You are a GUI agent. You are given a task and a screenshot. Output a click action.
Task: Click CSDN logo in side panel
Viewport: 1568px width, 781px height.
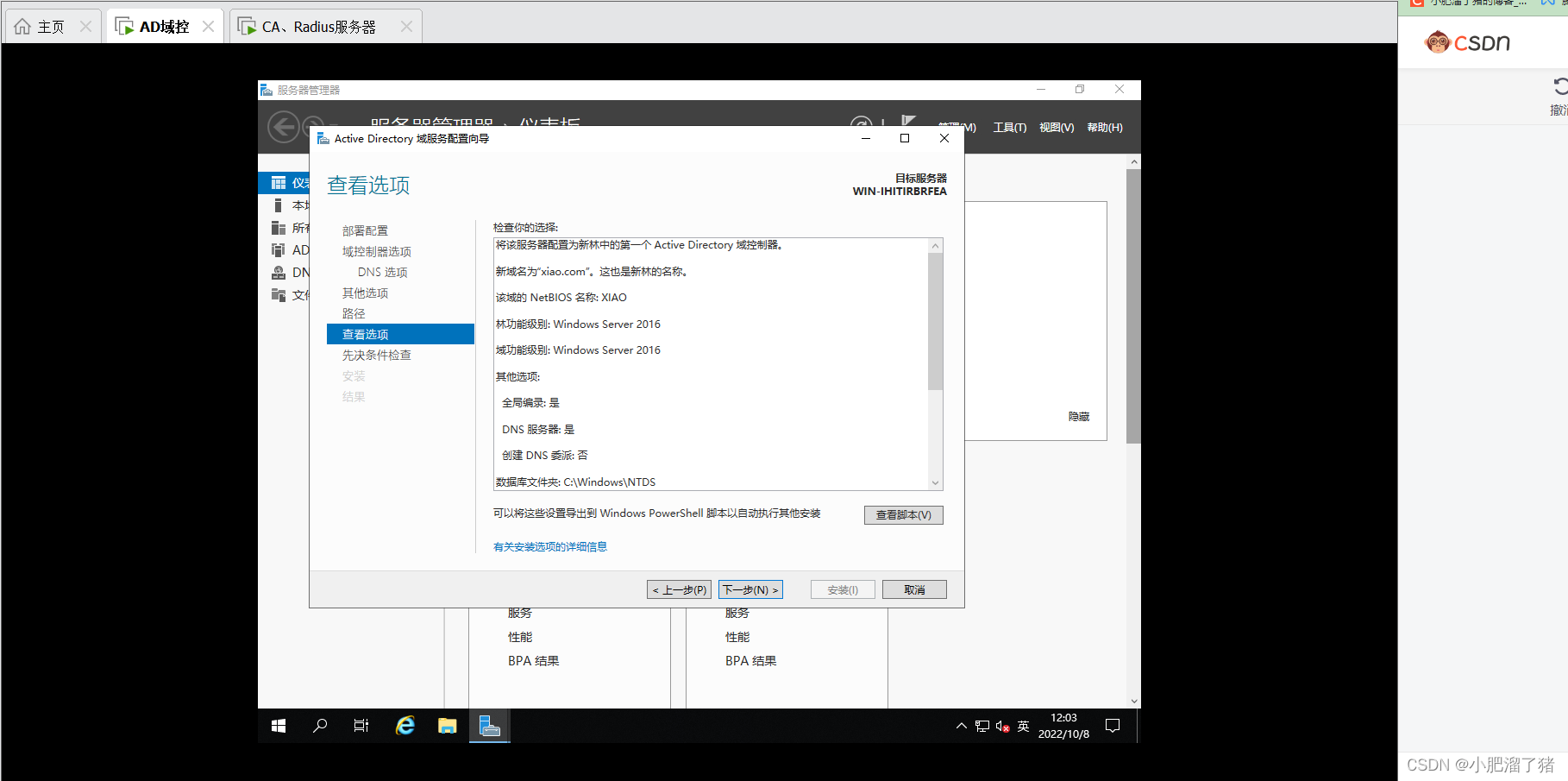1467,42
